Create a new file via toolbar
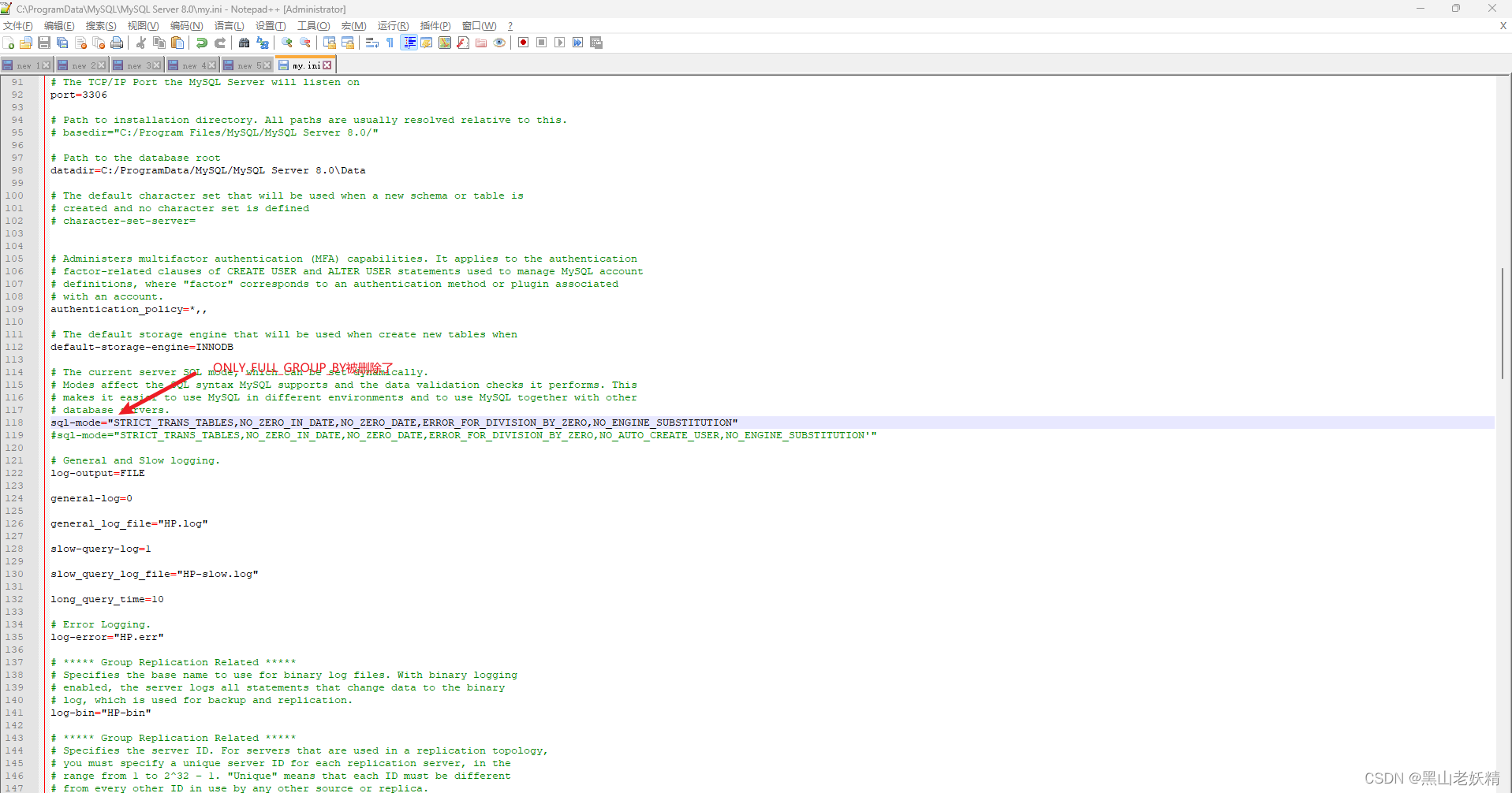 [x=9, y=43]
